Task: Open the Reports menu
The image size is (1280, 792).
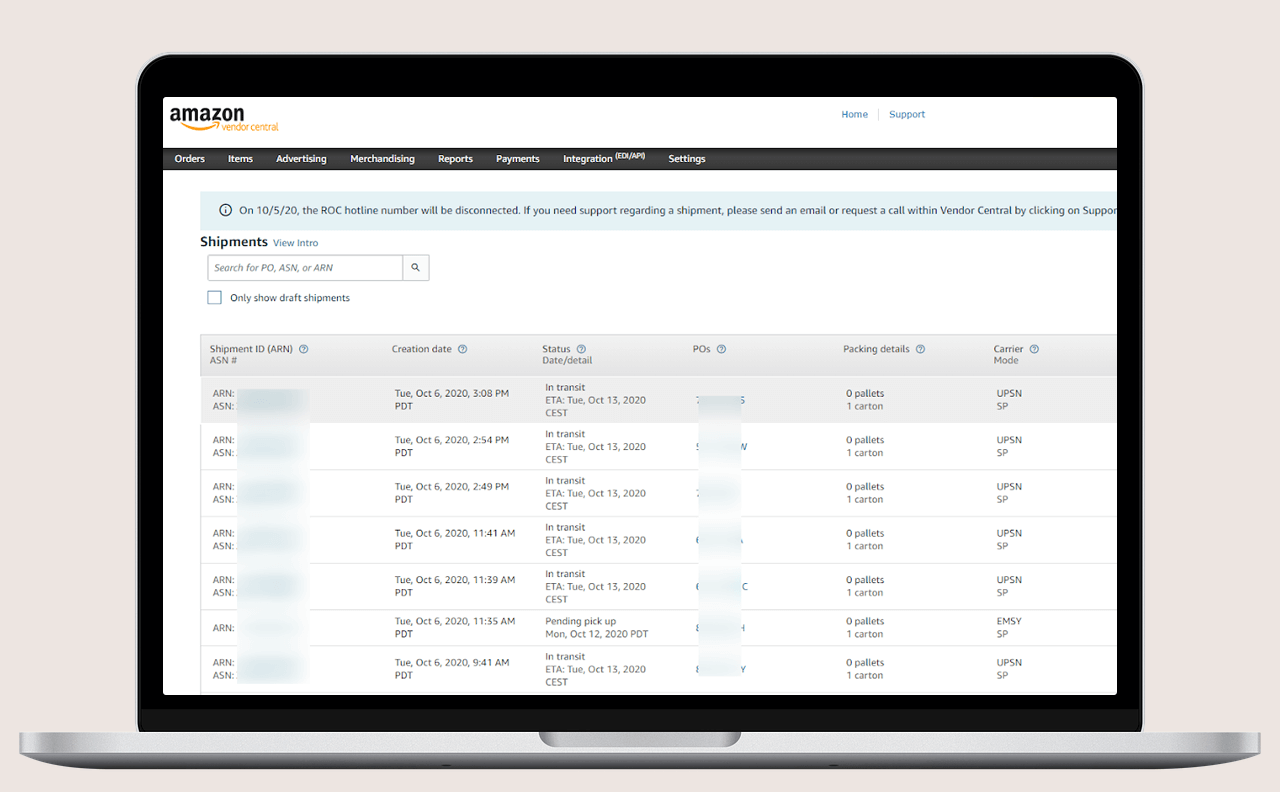Action: pyautogui.click(x=455, y=159)
